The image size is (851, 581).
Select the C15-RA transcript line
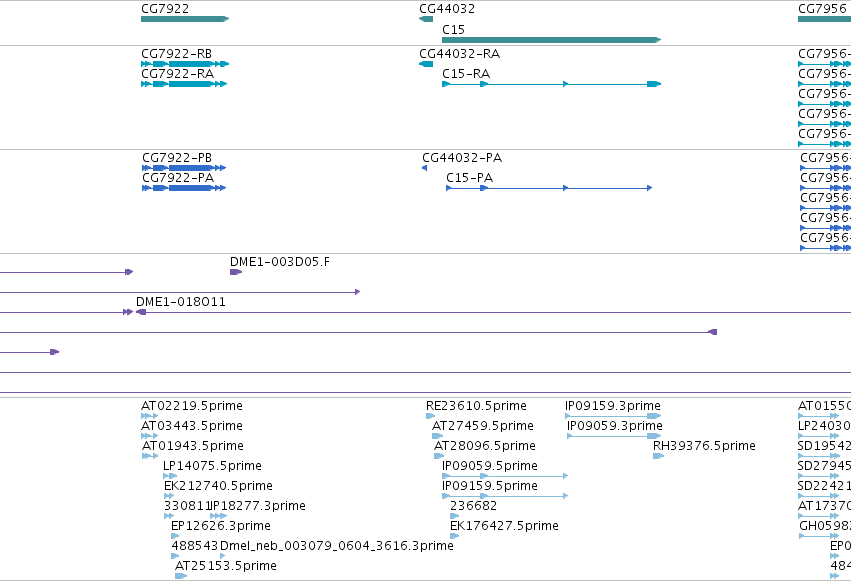pyautogui.click(x=551, y=84)
